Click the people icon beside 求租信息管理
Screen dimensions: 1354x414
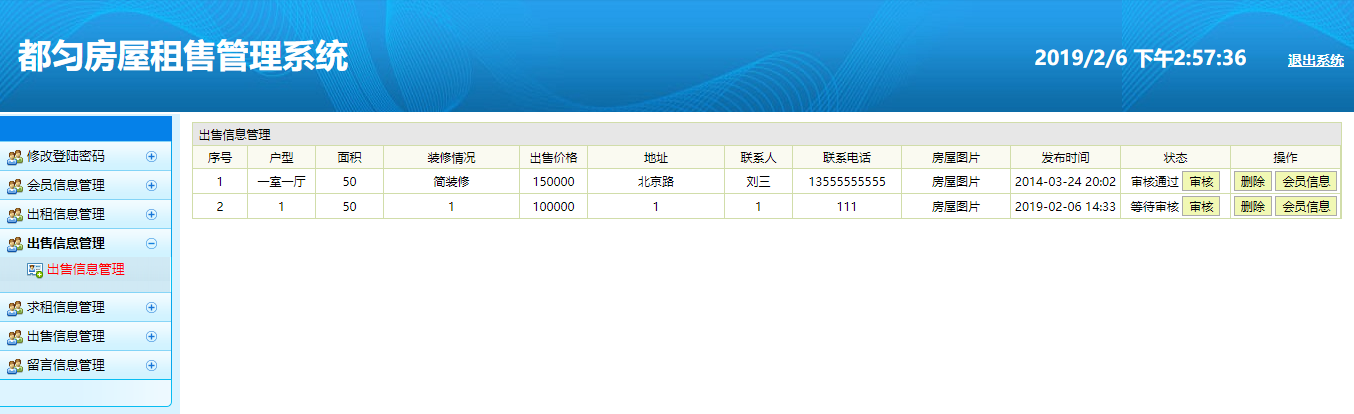pos(15,308)
